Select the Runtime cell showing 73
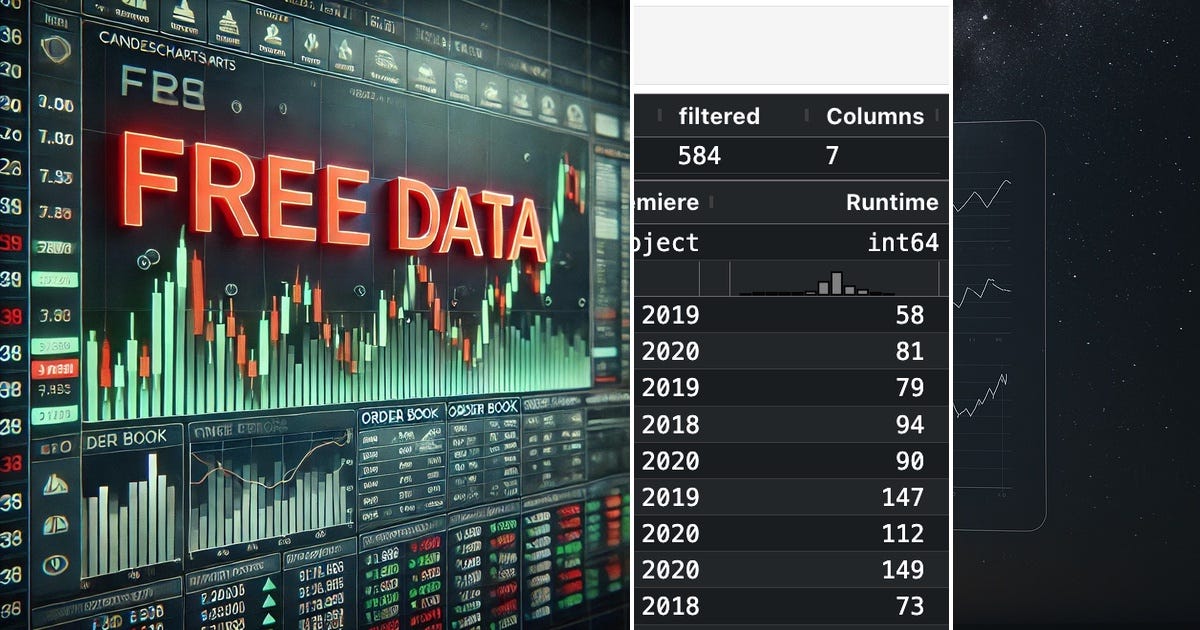The image size is (1200, 630). 909,606
